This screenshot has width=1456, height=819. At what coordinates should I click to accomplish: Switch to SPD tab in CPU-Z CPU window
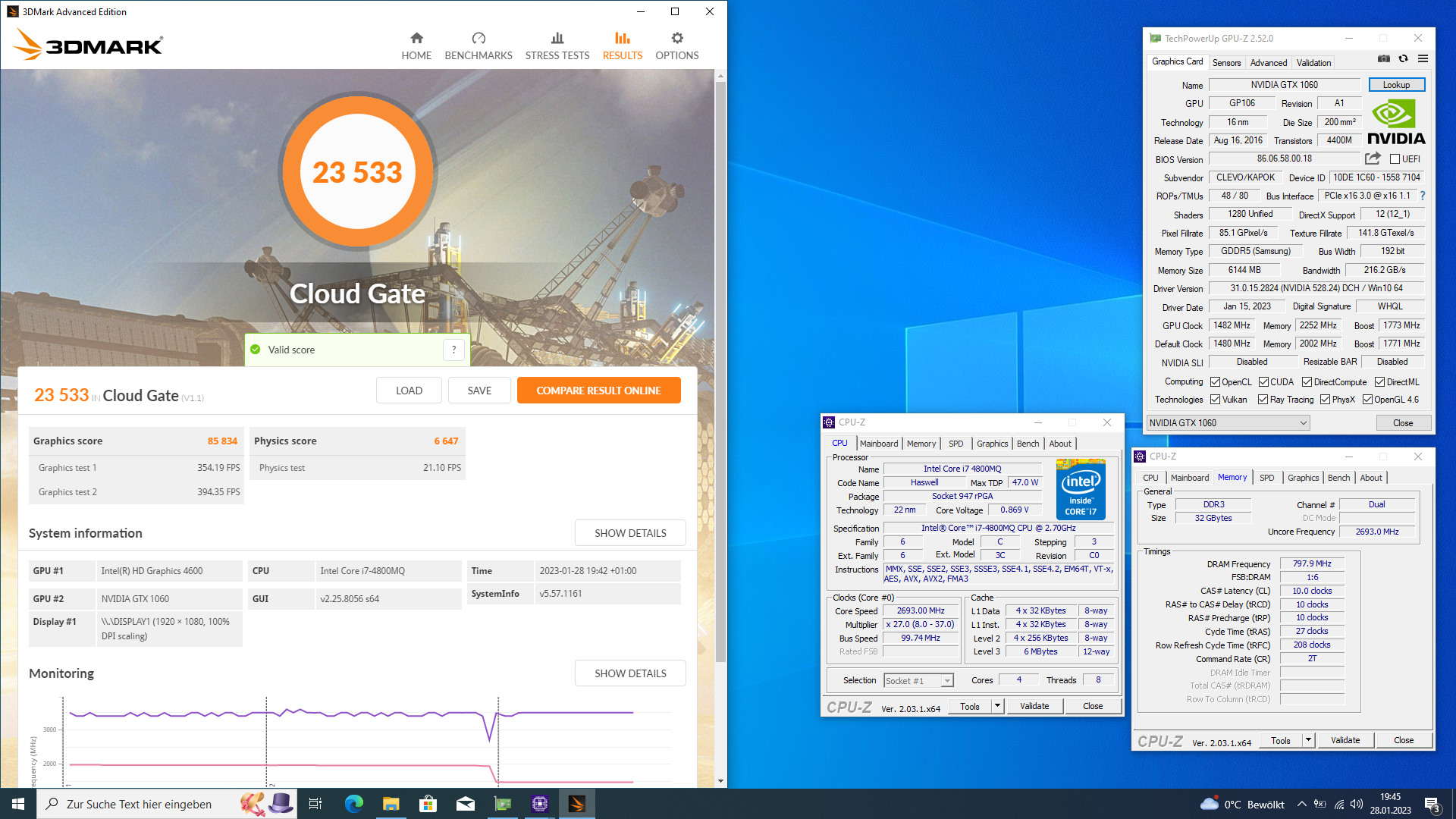pyautogui.click(x=955, y=444)
